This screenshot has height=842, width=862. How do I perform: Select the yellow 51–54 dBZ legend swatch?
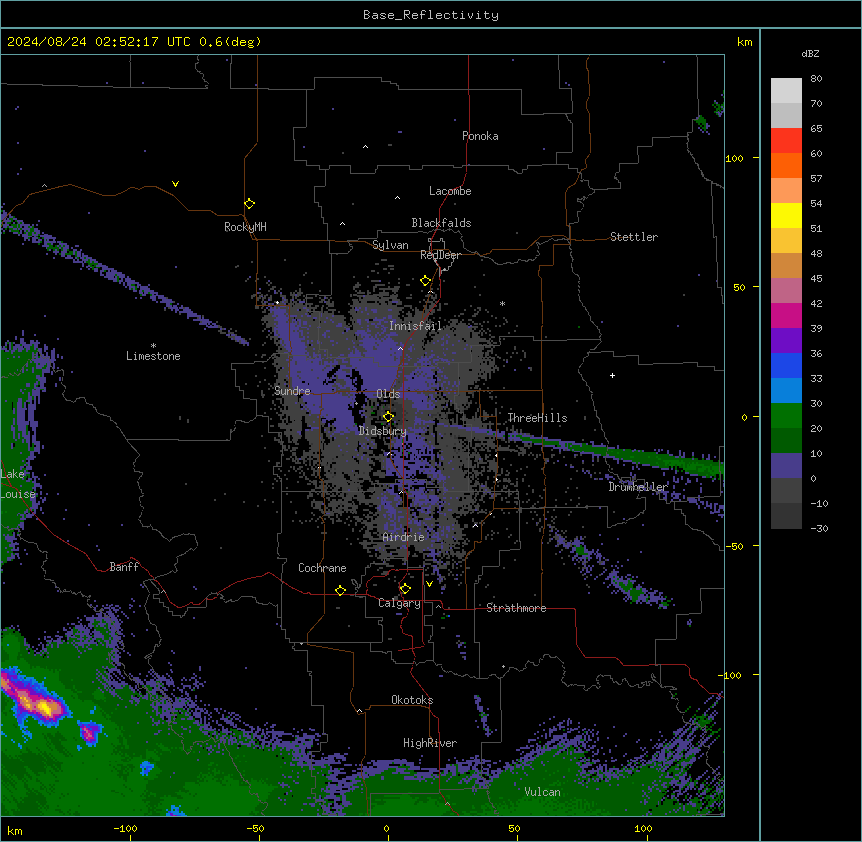coord(786,215)
